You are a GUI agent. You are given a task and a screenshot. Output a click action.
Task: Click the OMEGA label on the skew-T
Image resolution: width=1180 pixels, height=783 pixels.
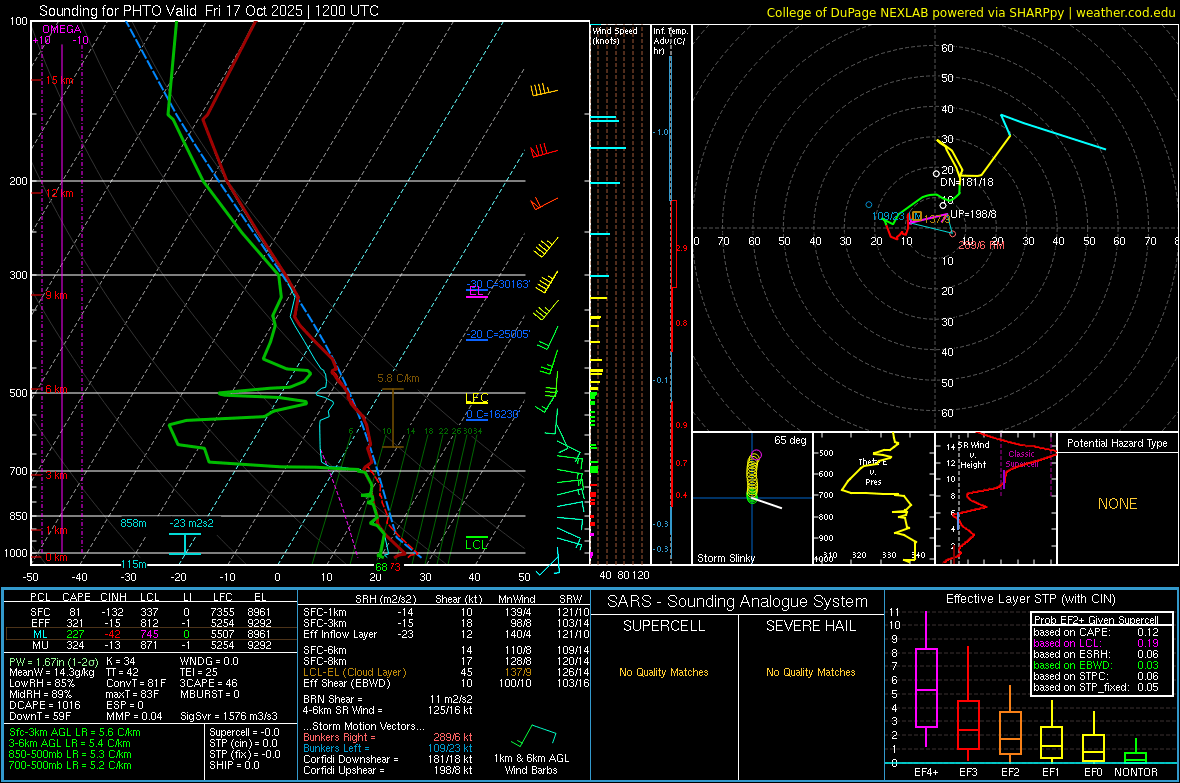(62, 29)
